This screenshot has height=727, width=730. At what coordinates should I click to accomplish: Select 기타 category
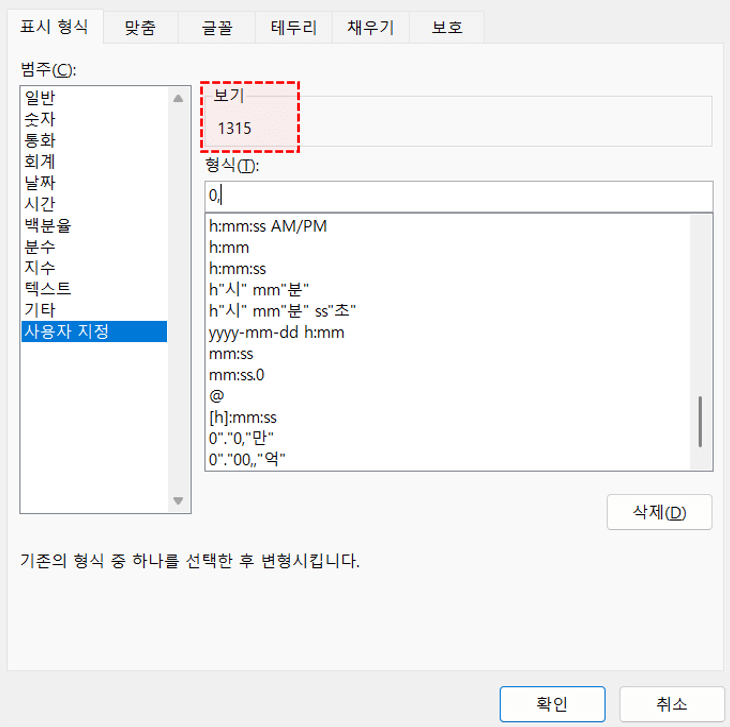[x=94, y=310]
